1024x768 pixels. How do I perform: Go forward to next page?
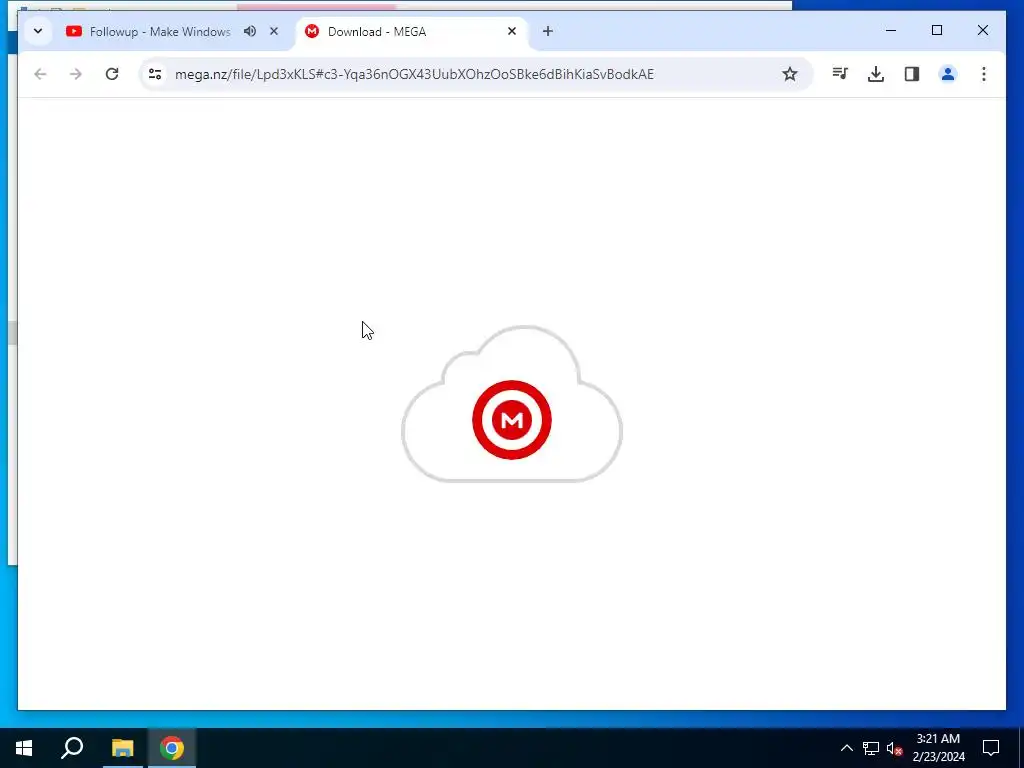point(76,74)
